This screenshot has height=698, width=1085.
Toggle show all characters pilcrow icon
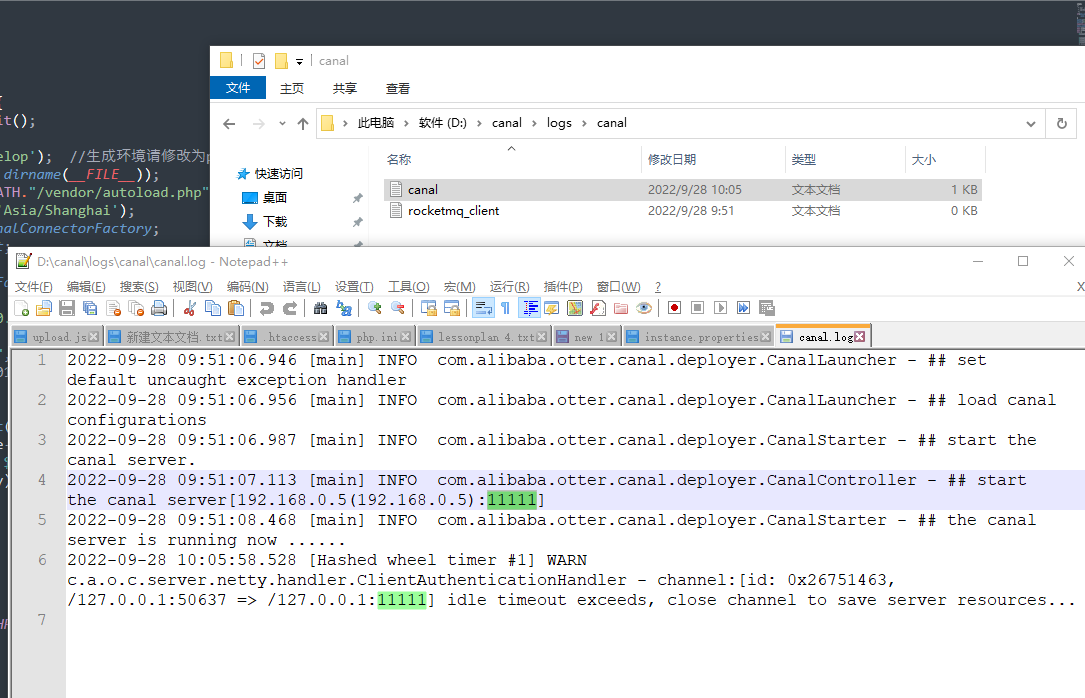[506, 309]
